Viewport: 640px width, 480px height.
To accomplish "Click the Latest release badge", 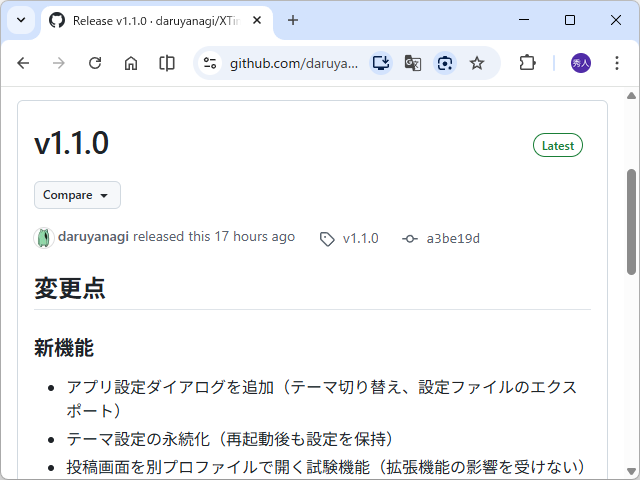I will click(558, 145).
